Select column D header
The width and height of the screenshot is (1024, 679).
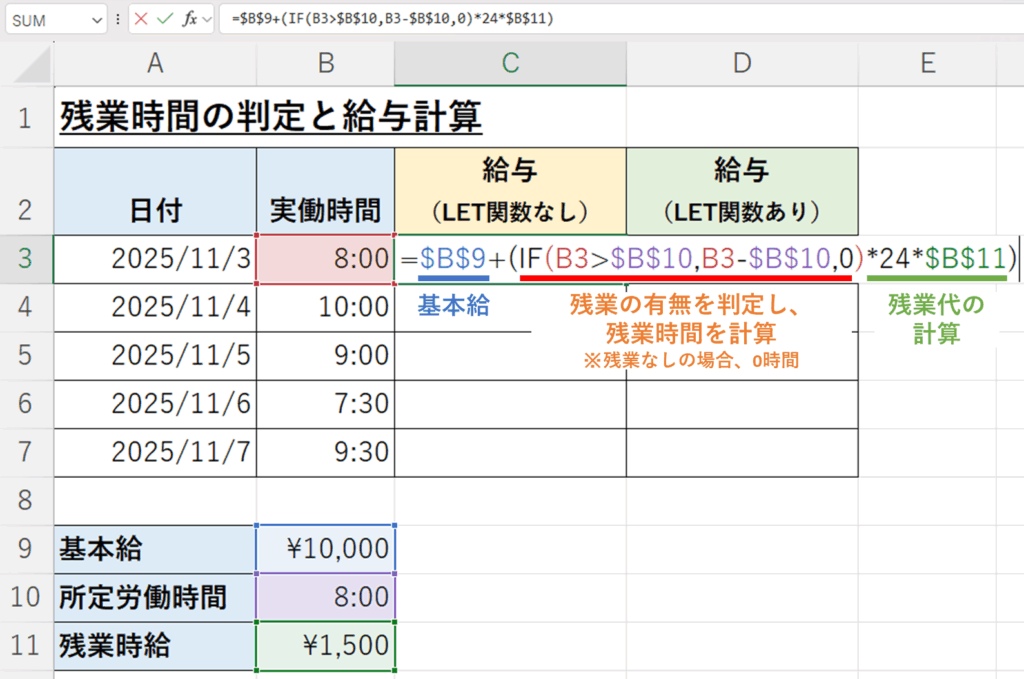pyautogui.click(x=741, y=63)
